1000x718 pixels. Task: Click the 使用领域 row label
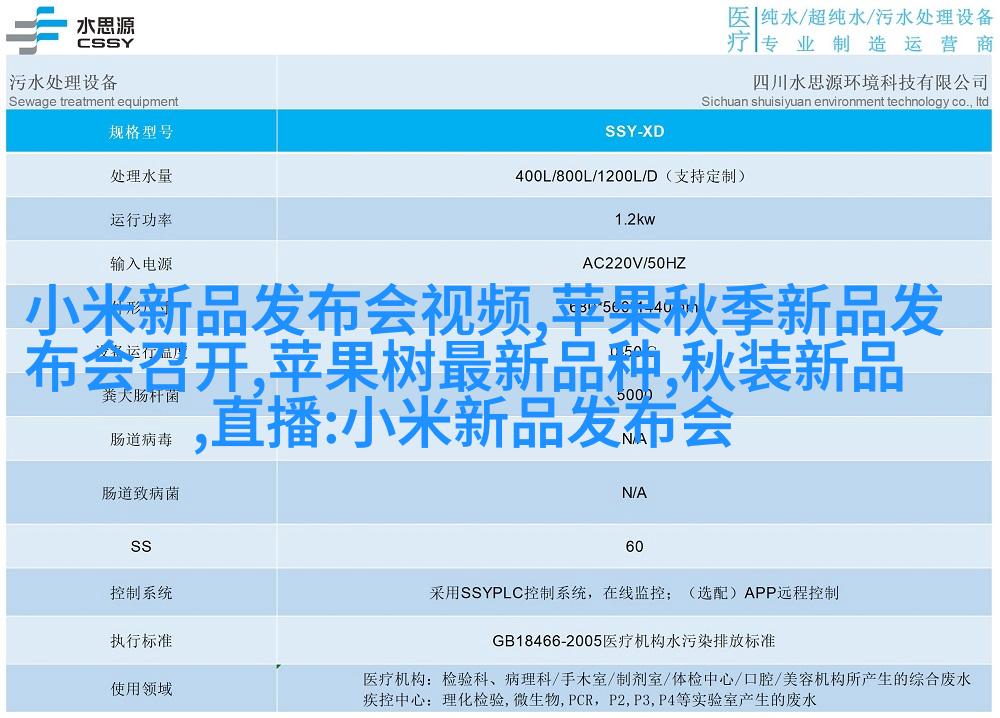(141, 689)
